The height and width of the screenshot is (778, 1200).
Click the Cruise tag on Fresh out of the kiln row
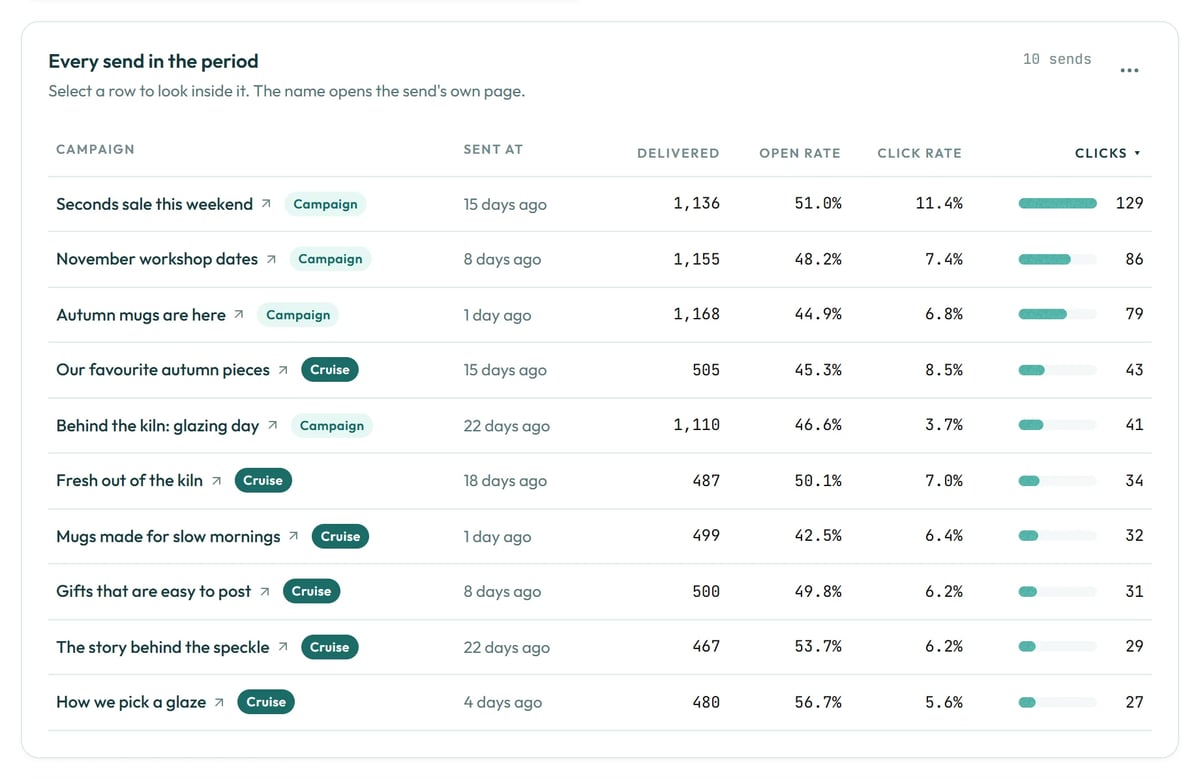[263, 481]
